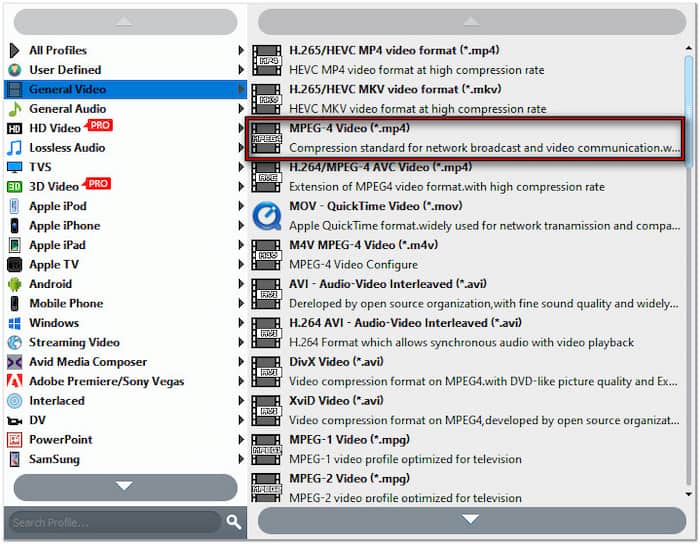The image size is (700, 544).
Task: Open the Avid Media Composer category
Action: [125, 362]
